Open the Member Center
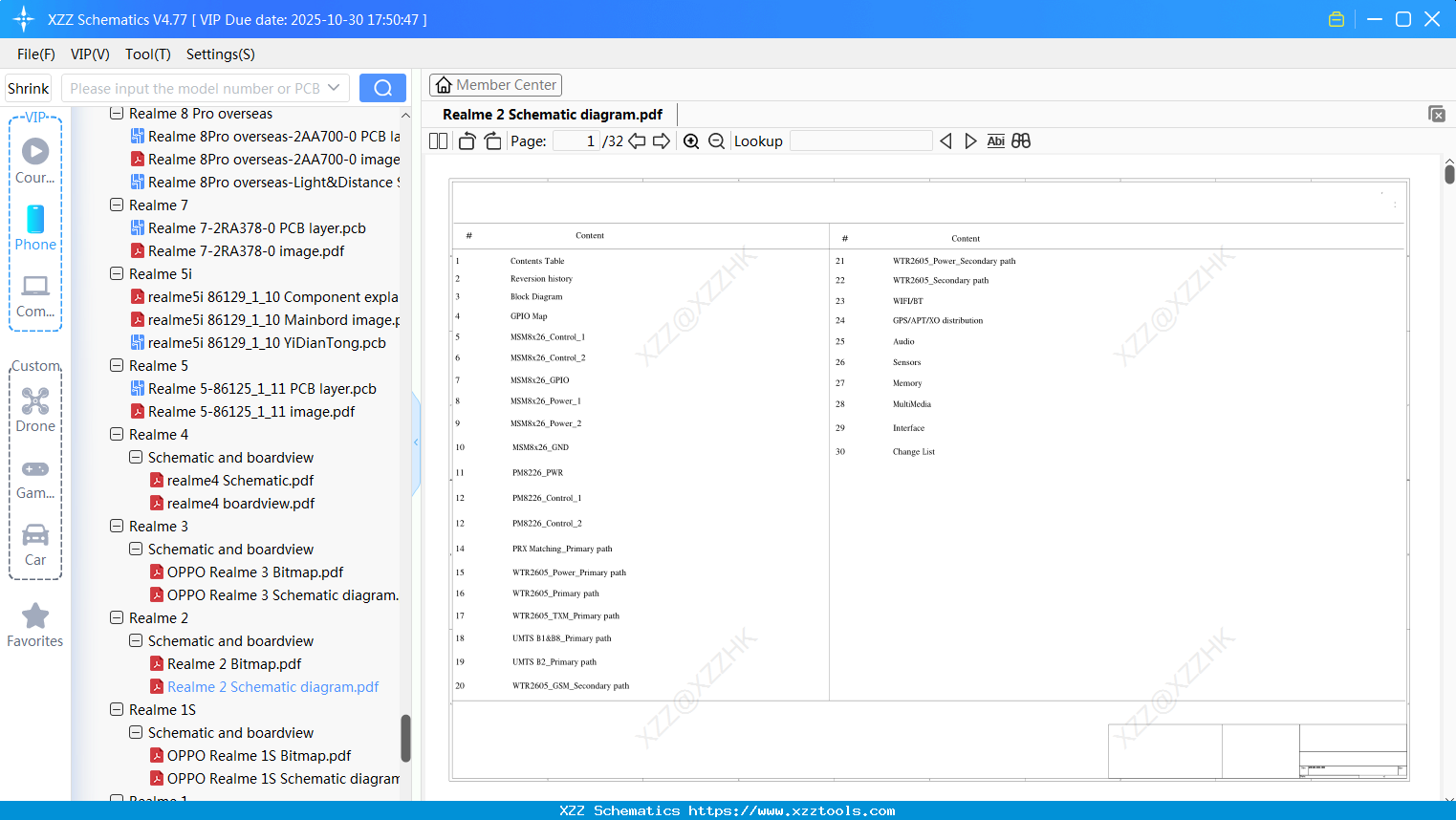 [x=495, y=85]
